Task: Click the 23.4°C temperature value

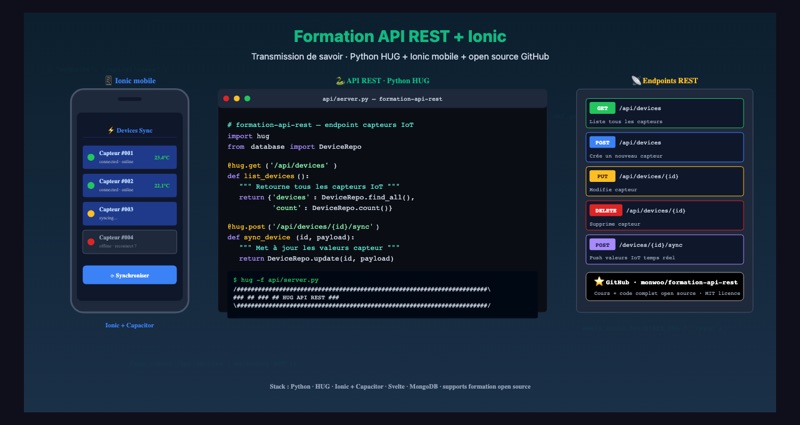Action: 162,158
